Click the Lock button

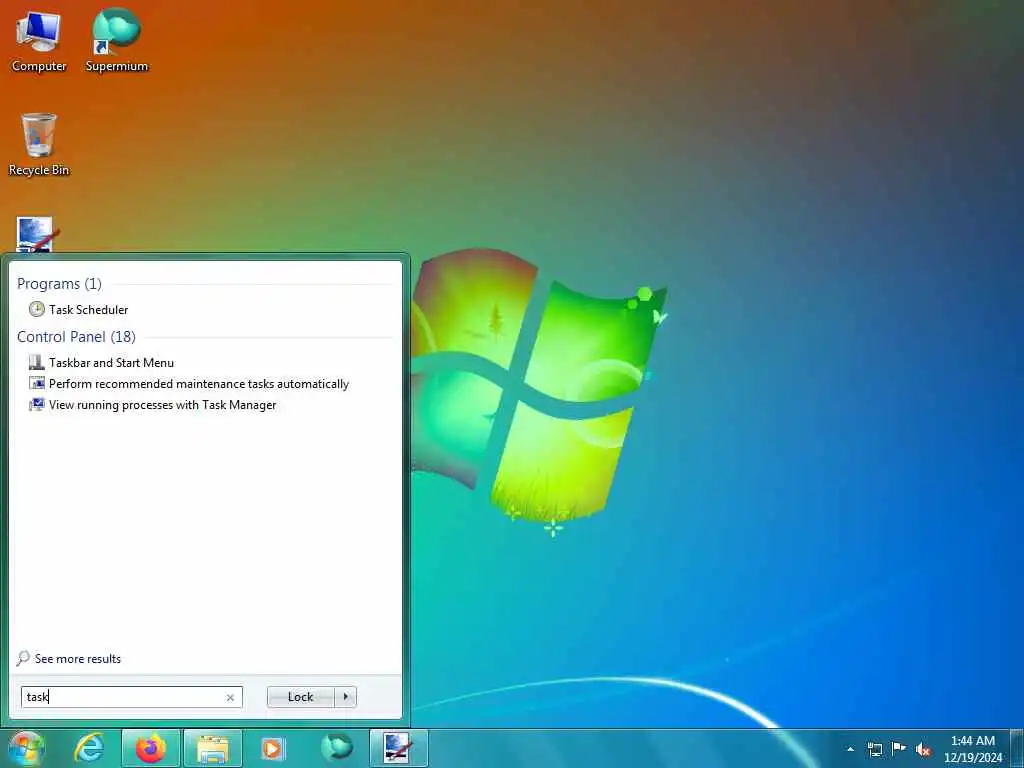(300, 697)
